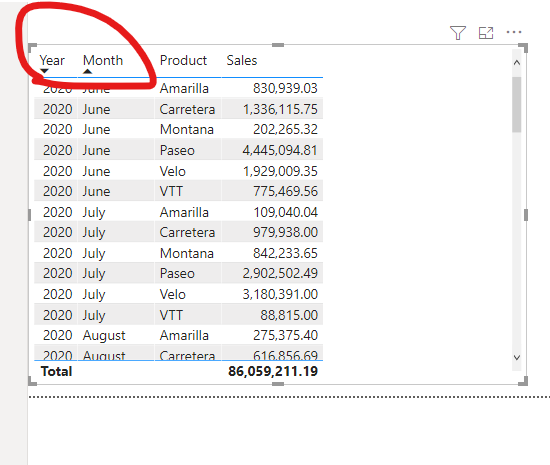Select the sales value 109,040.04
The height and width of the screenshot is (465, 550).
pyautogui.click(x=285, y=213)
